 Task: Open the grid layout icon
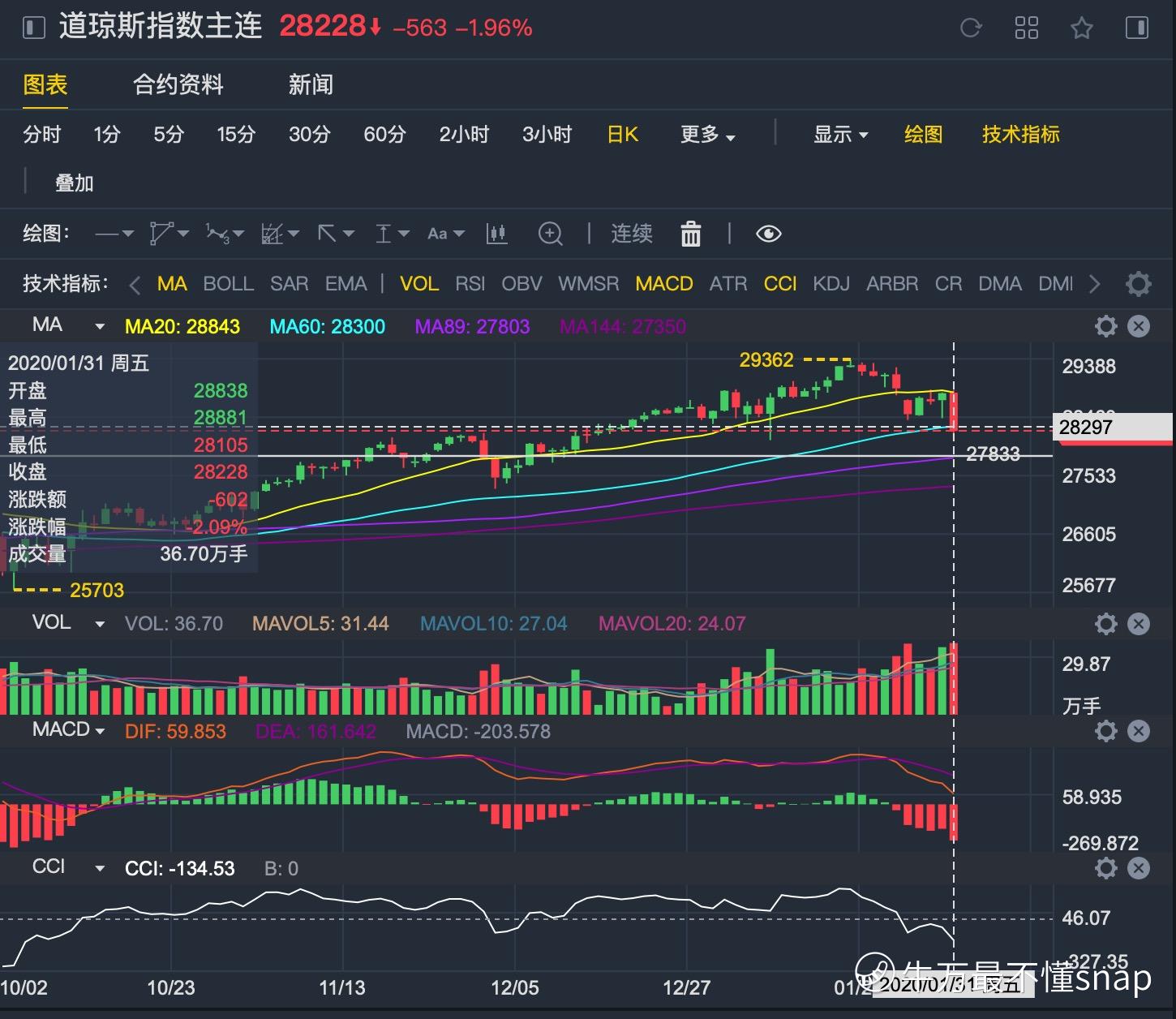pos(1027,28)
